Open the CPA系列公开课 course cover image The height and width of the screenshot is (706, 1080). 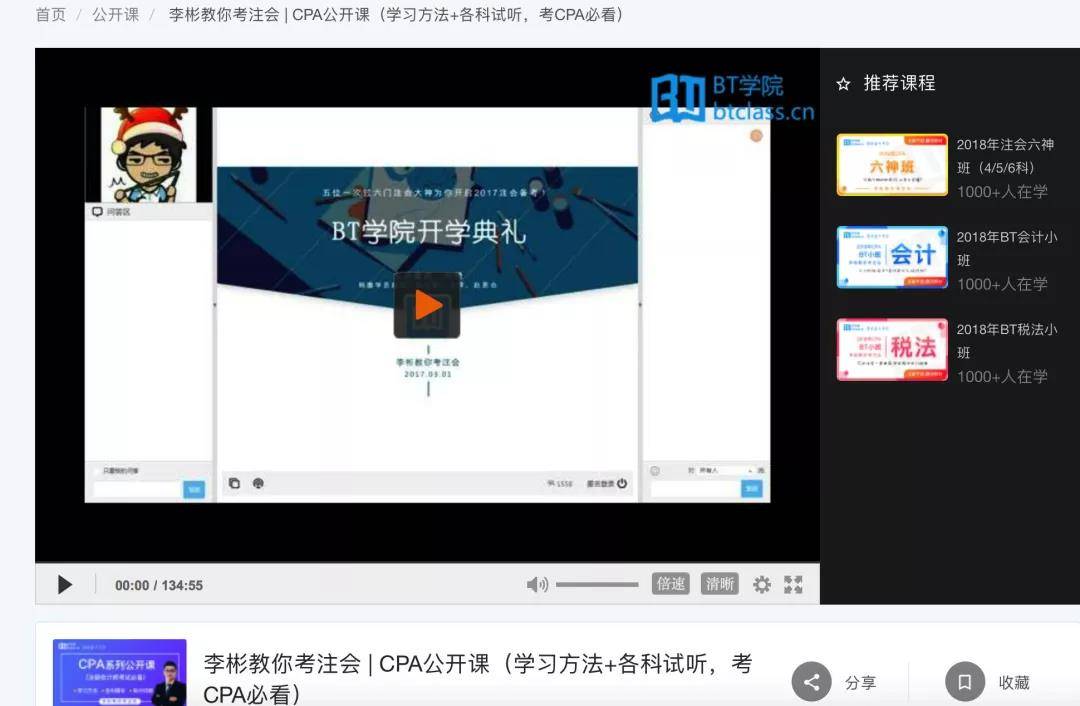point(120,672)
